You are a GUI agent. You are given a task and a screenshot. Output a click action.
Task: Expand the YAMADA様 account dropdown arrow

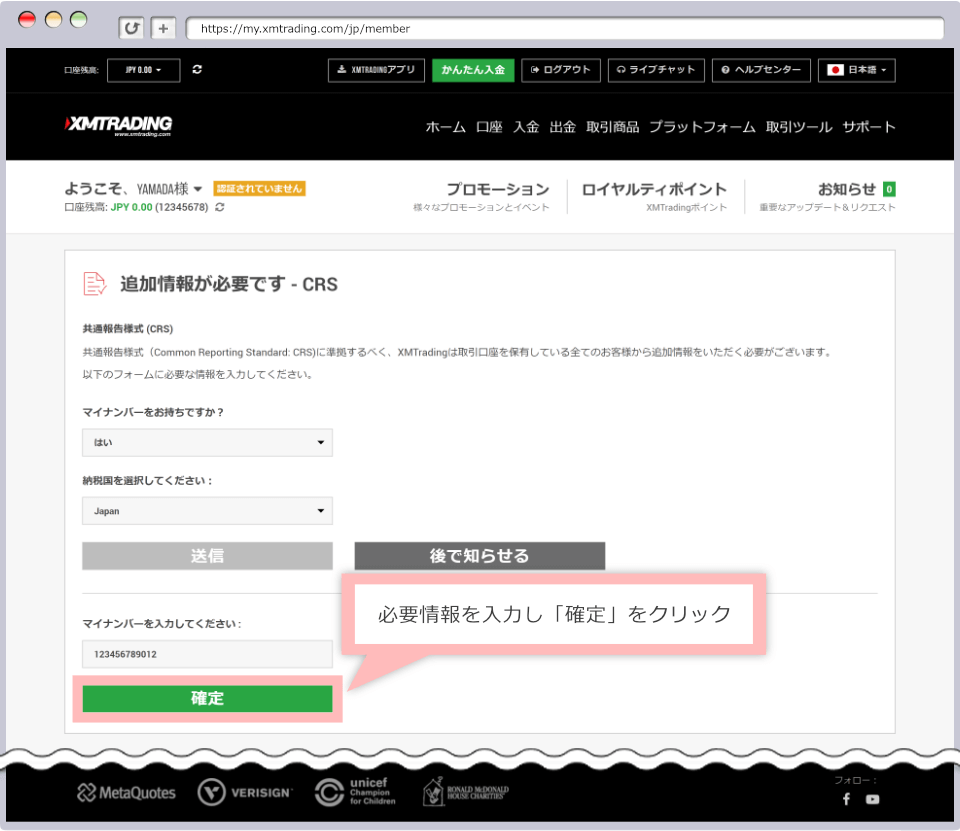point(198,189)
